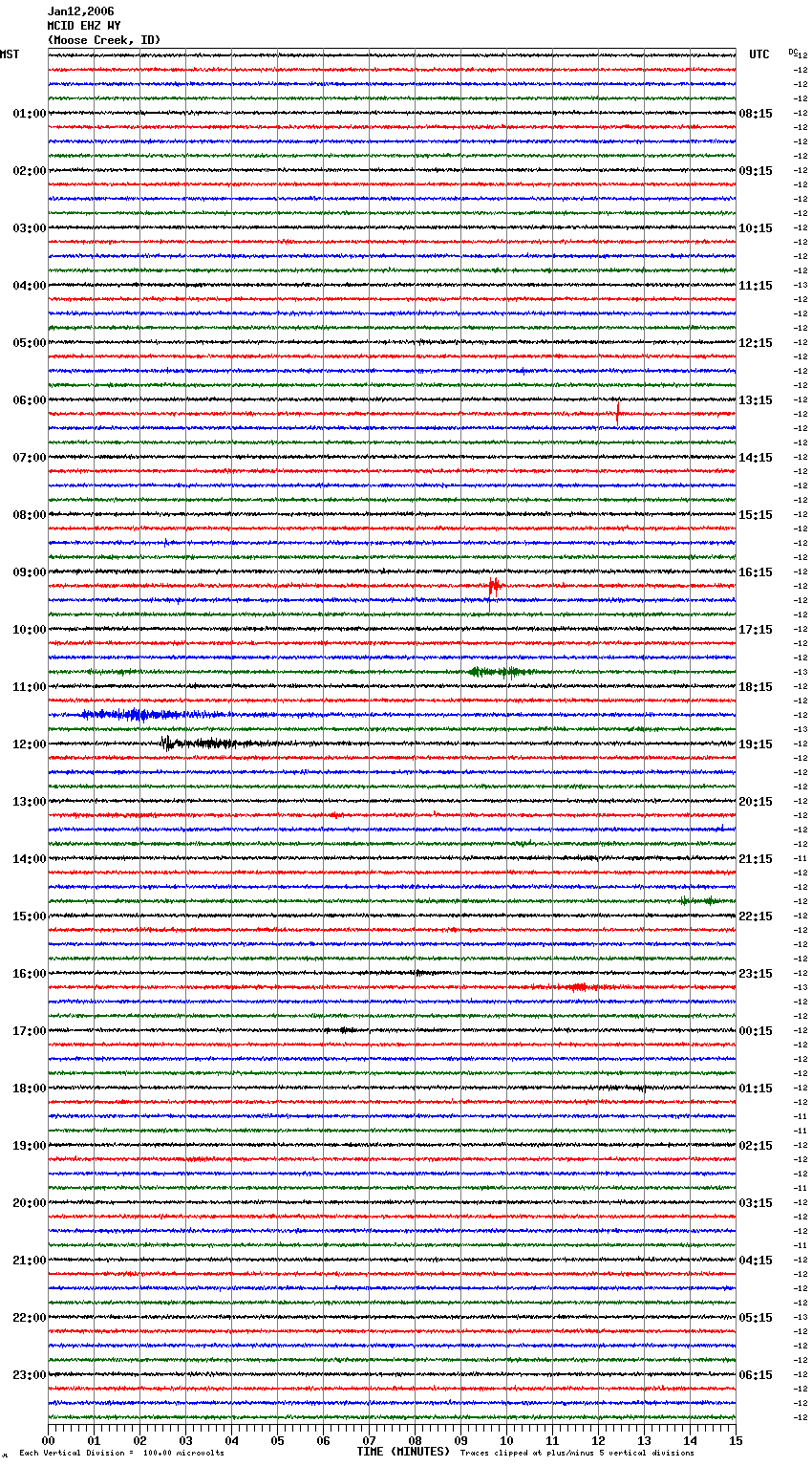The height and width of the screenshot is (1466, 812).
Task: Select the 10:15 UTC time label
Action: [756, 228]
